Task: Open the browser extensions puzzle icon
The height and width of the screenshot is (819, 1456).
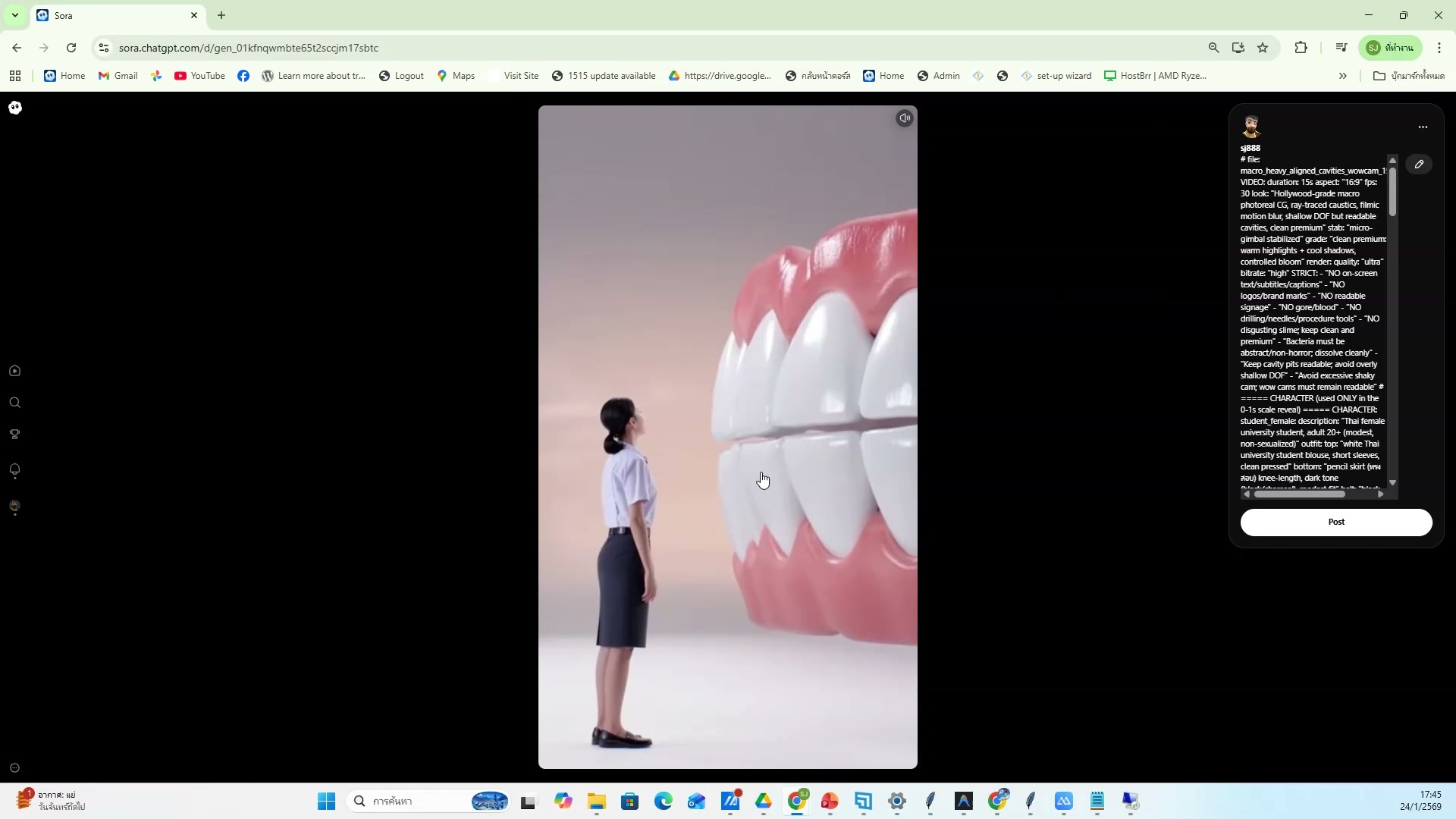Action: (1301, 47)
